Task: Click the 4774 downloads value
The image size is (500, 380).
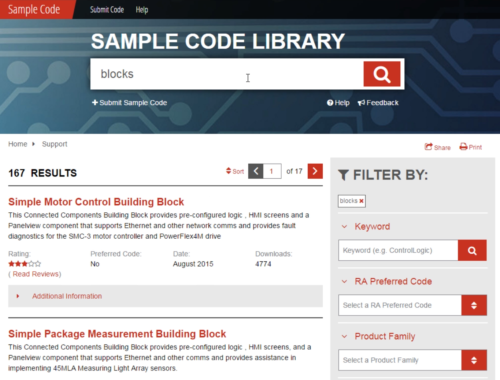Action: (x=263, y=264)
